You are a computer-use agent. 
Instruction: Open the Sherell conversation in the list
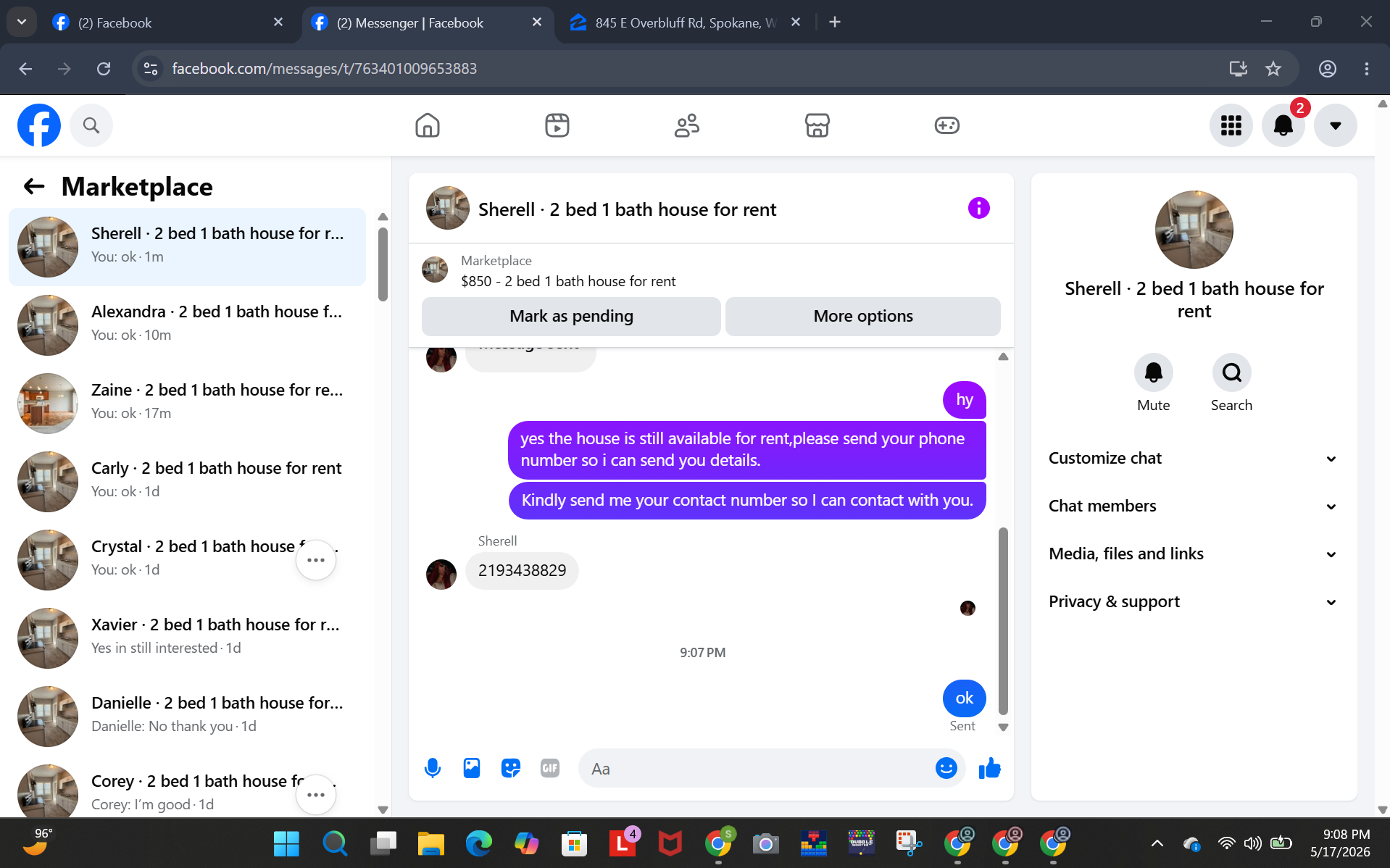point(187,247)
